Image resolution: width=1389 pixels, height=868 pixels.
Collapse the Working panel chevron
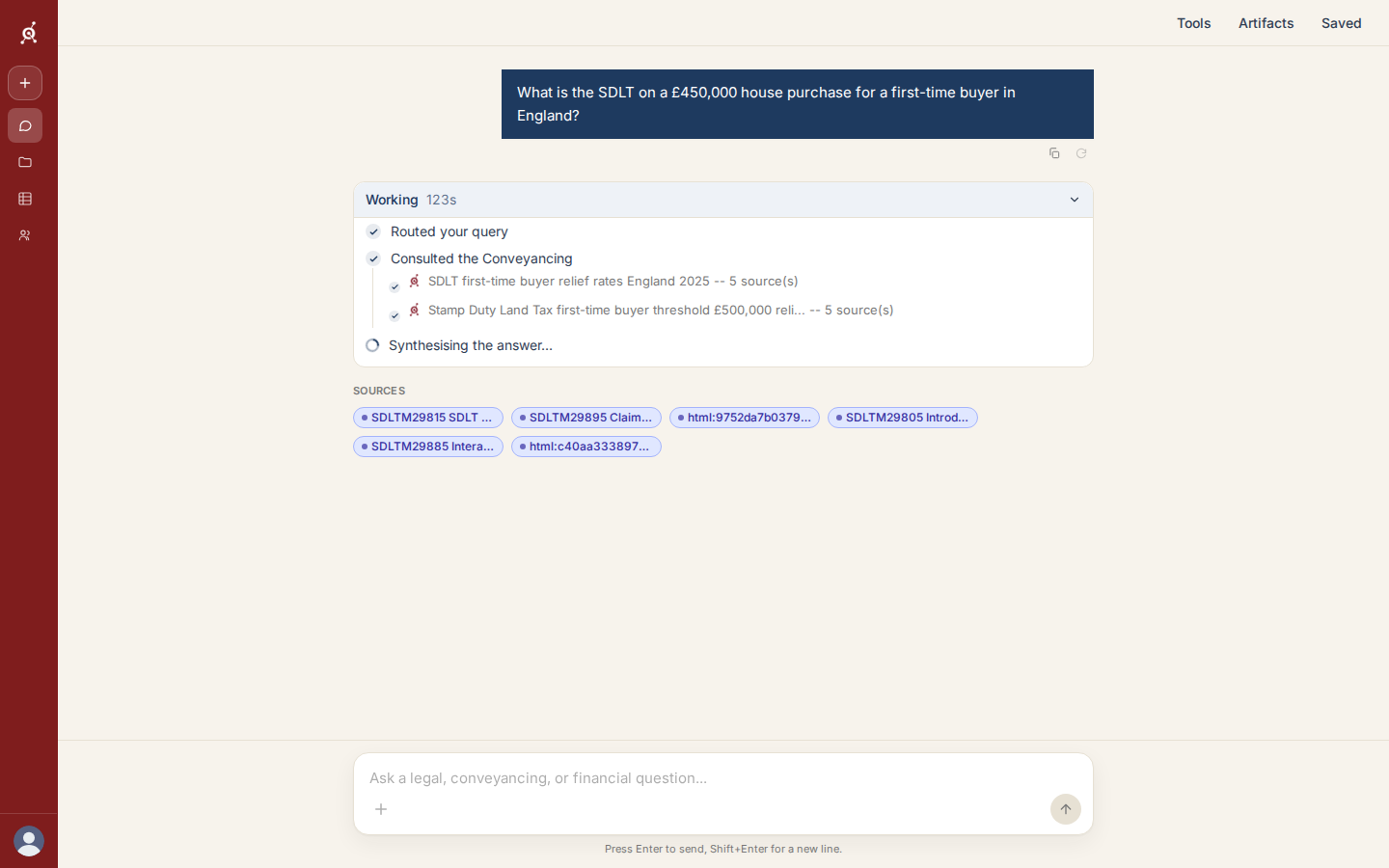coord(1075,200)
